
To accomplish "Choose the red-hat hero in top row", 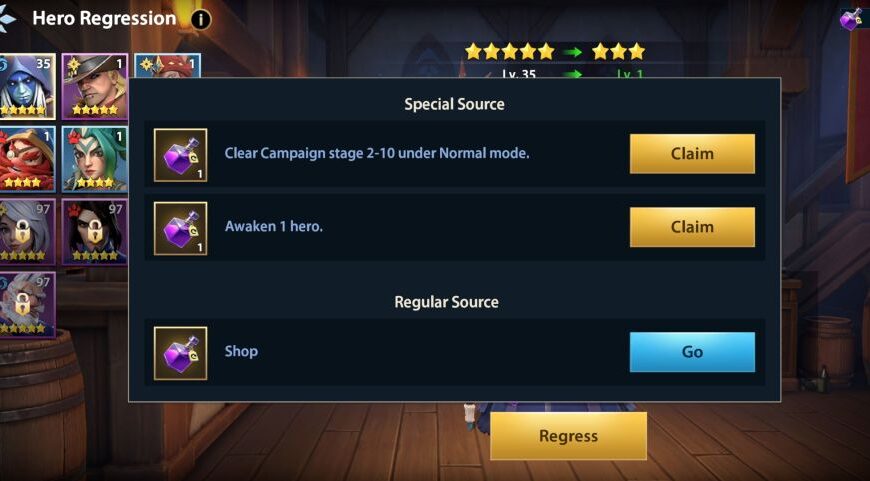I will pos(168,65).
